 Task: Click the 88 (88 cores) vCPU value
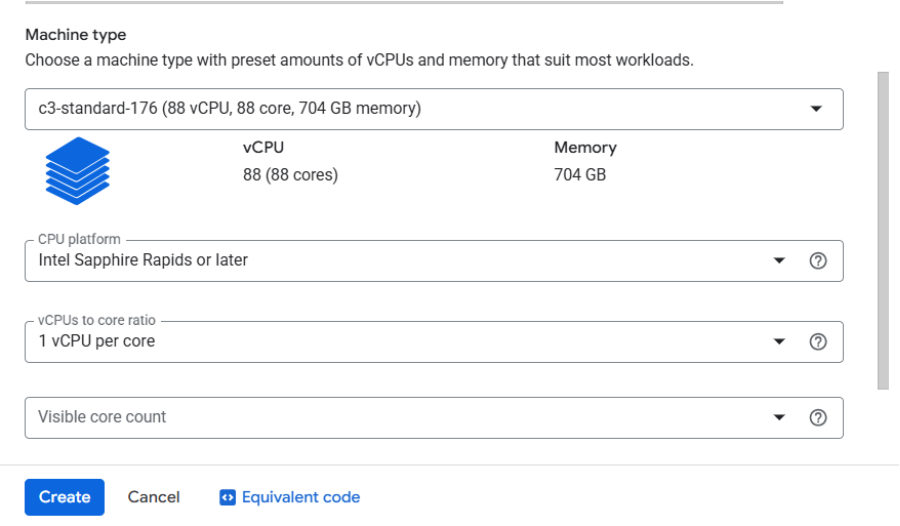click(x=290, y=175)
